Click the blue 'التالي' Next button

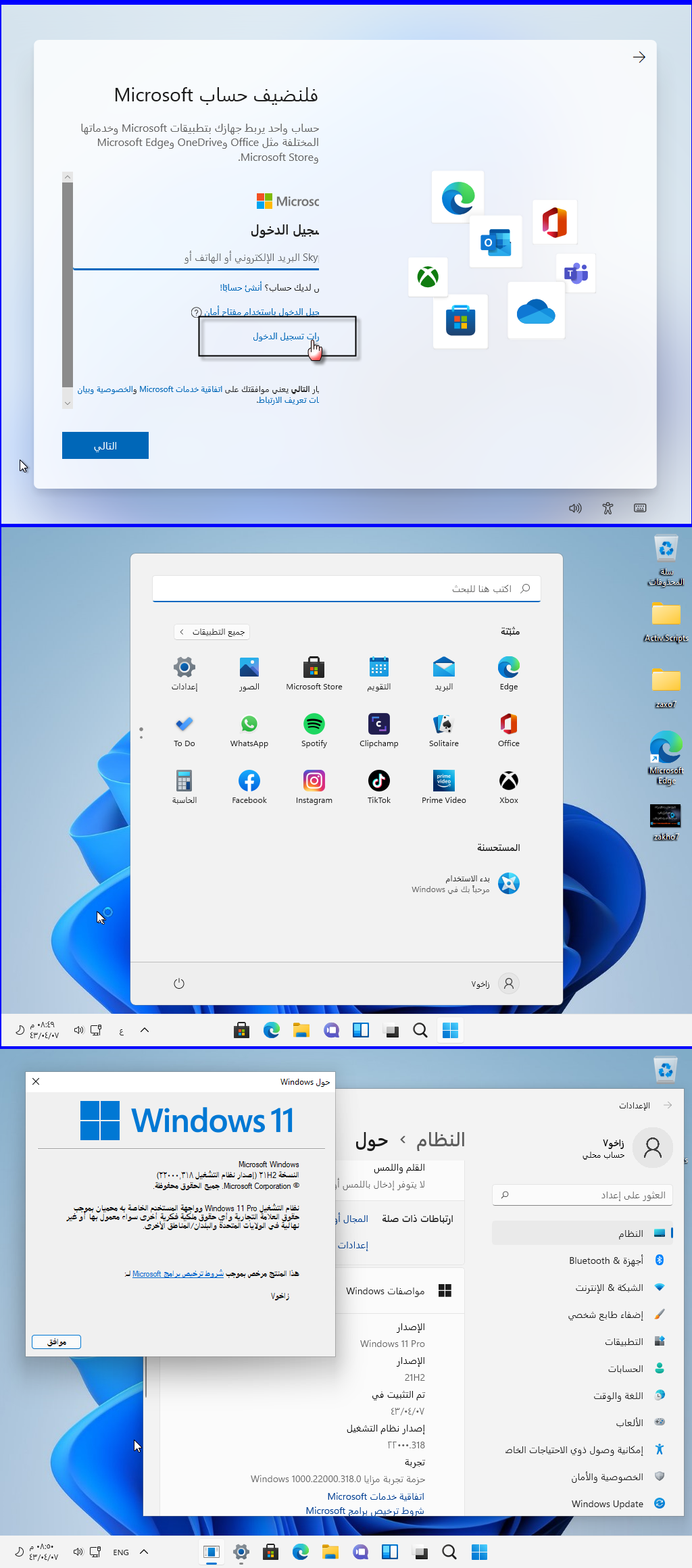[105, 445]
